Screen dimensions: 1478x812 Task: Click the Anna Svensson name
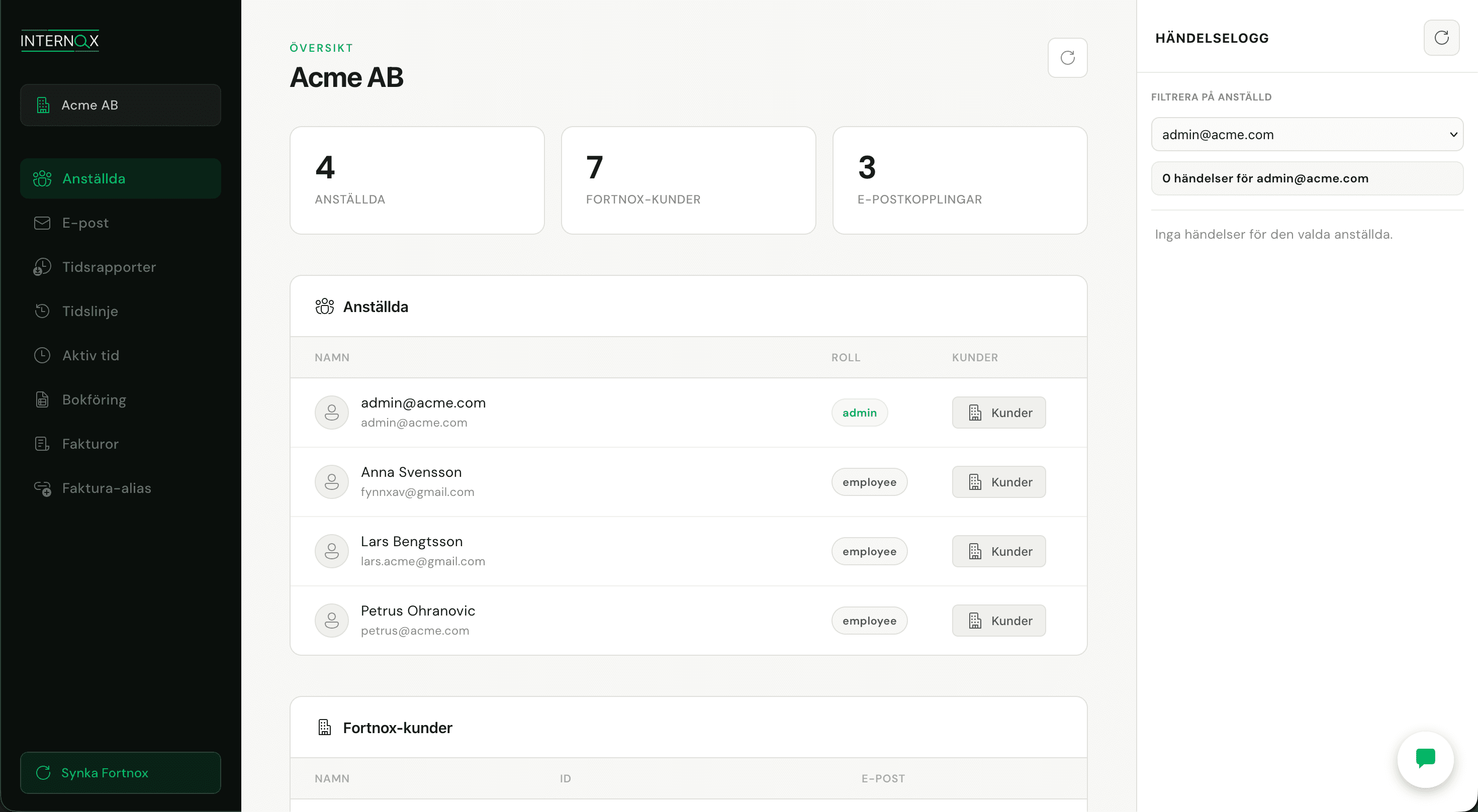411,472
